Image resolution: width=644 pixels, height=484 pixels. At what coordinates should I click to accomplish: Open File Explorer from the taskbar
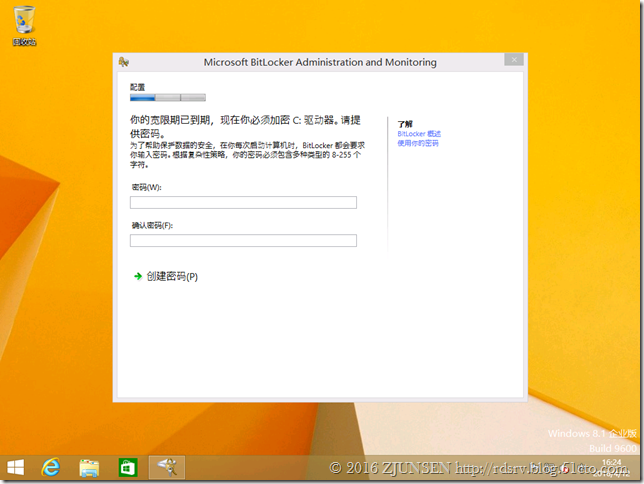coord(89,468)
